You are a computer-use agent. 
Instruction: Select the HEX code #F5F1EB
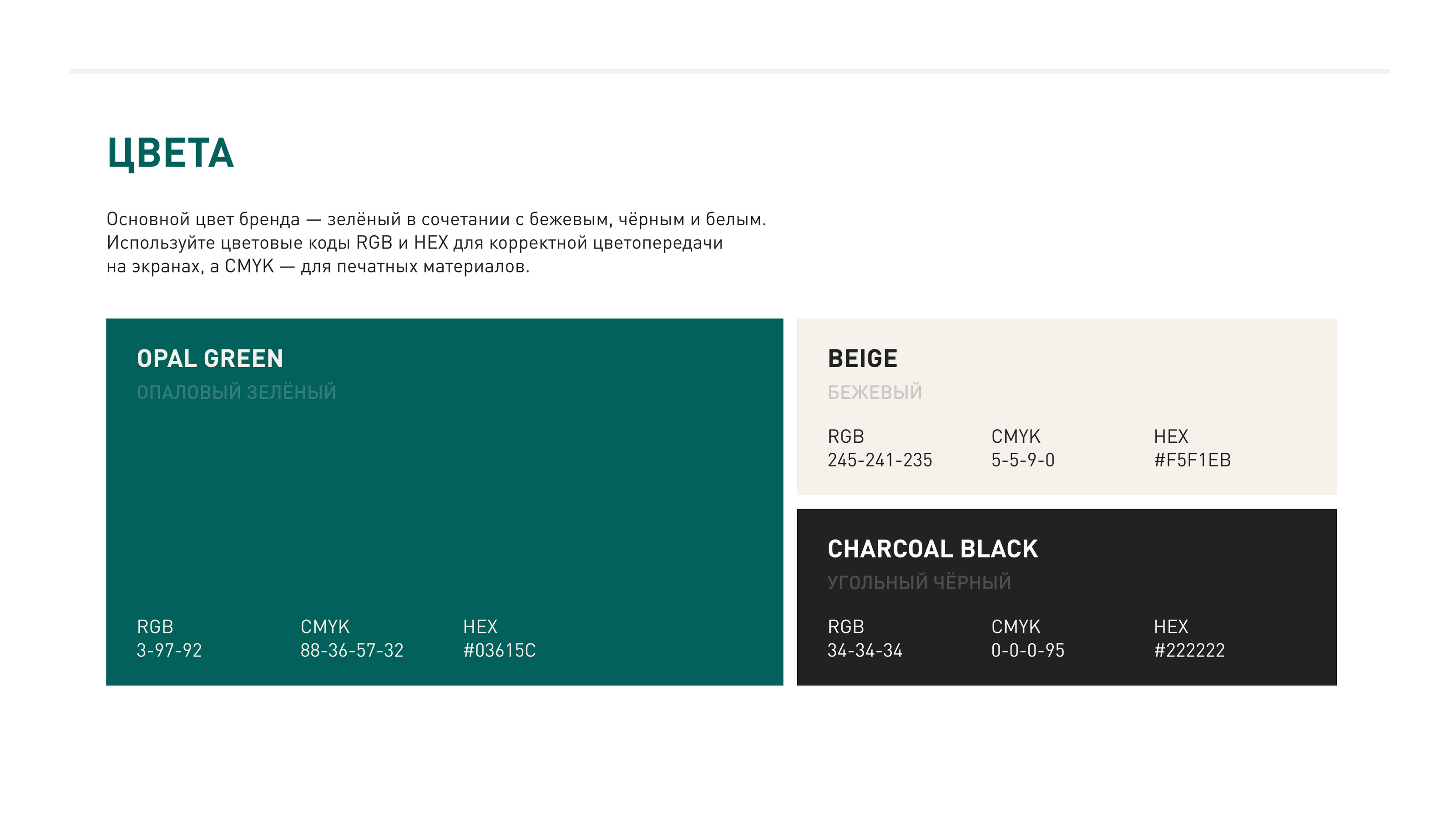pyautogui.click(x=1192, y=460)
